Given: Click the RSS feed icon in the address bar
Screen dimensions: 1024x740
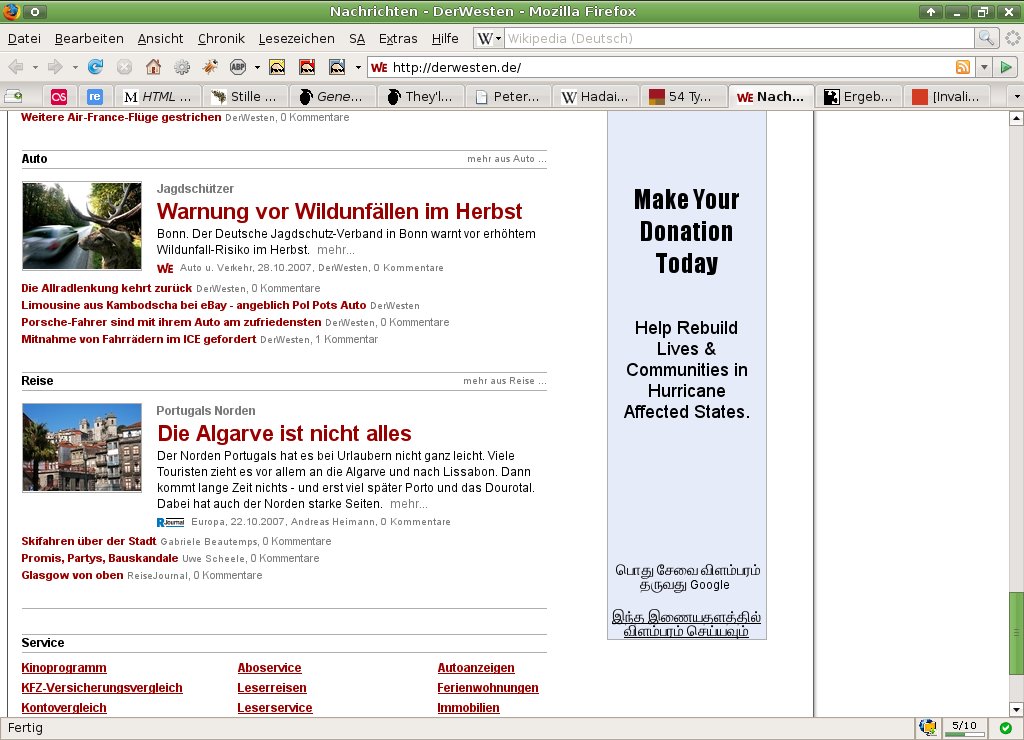Looking at the screenshot, I should point(963,67).
